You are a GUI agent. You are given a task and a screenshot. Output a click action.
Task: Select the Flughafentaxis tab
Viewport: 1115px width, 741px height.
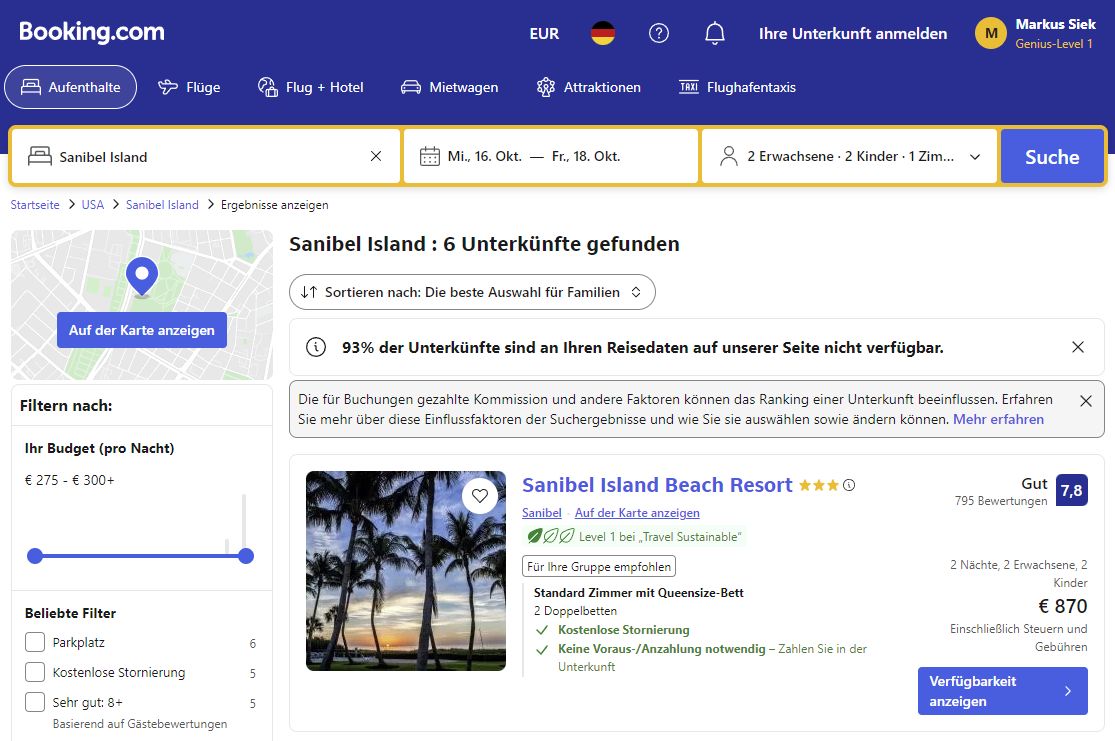737,87
